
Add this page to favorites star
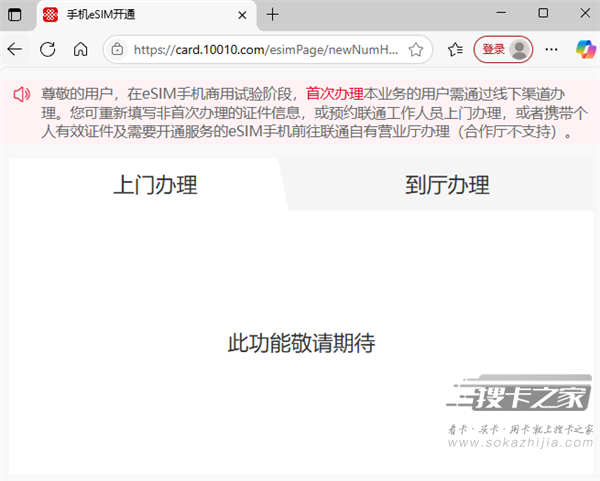[x=416, y=50]
